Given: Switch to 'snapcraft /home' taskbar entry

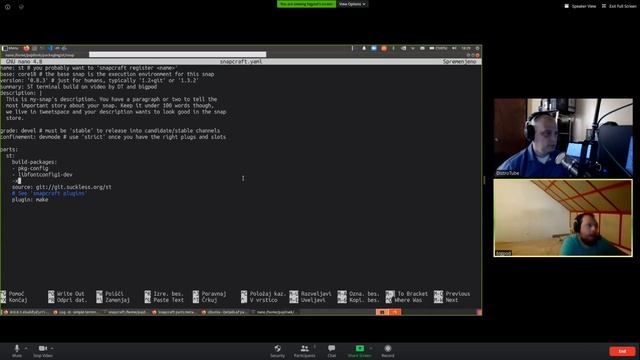Looking at the screenshot, I should [125, 312].
